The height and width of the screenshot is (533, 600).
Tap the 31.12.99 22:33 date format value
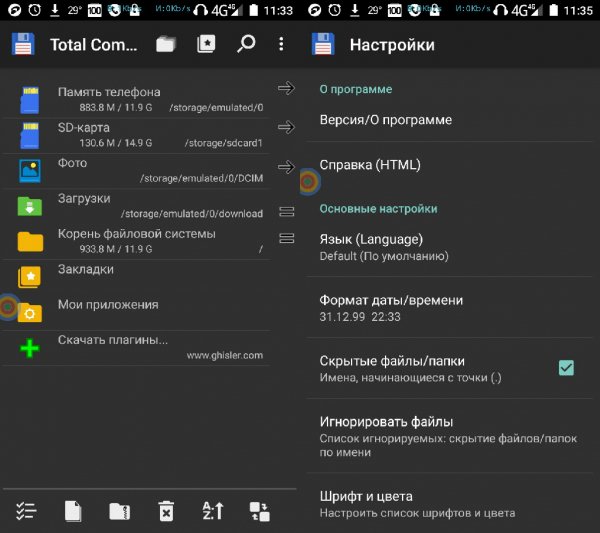coord(360,317)
